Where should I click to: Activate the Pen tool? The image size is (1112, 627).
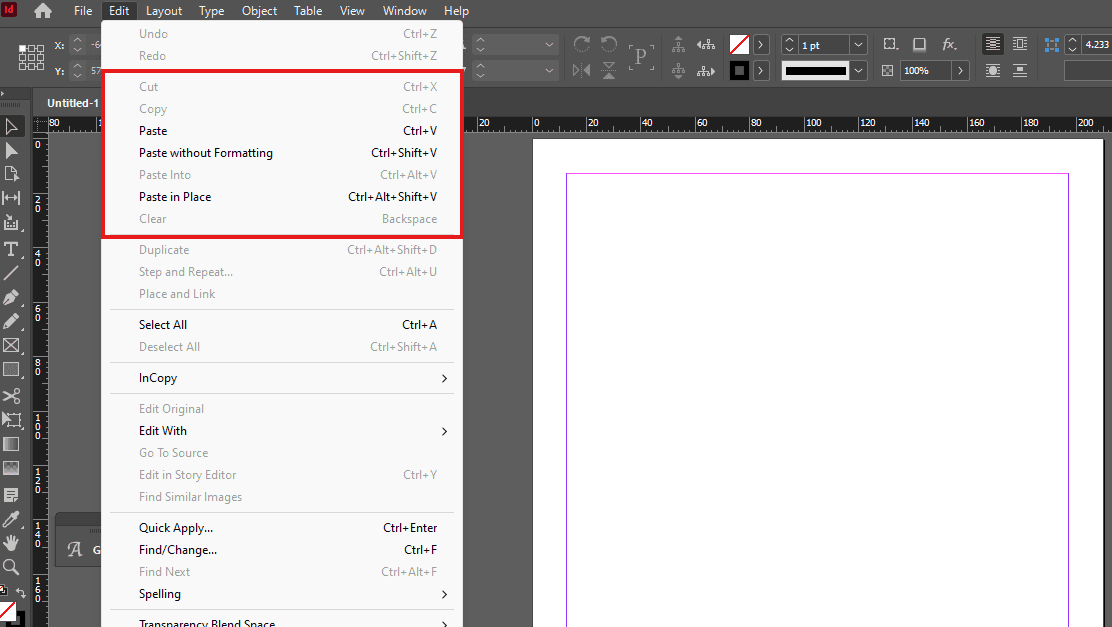pos(12,296)
